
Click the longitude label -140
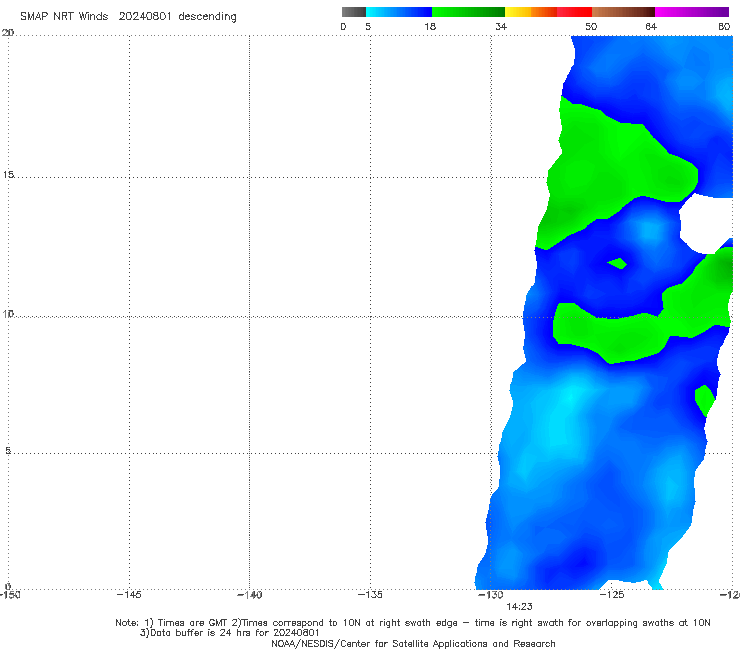point(249,595)
